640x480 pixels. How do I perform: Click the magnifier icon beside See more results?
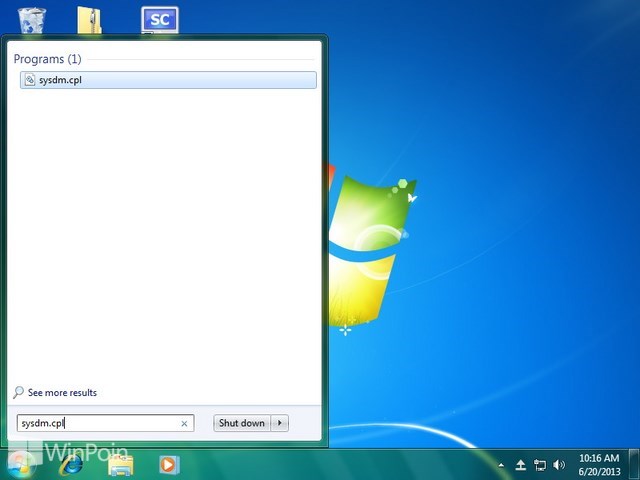(18, 393)
